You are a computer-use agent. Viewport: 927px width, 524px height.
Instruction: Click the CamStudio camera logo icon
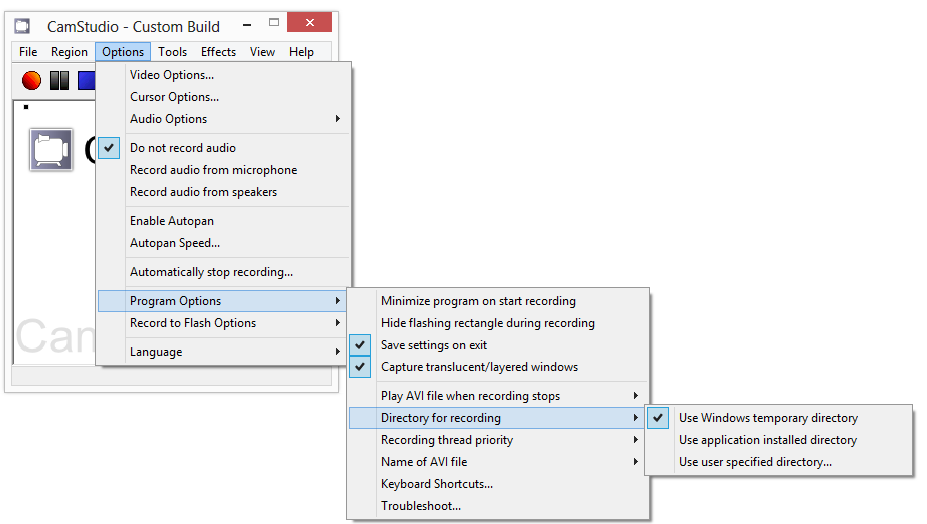point(51,150)
